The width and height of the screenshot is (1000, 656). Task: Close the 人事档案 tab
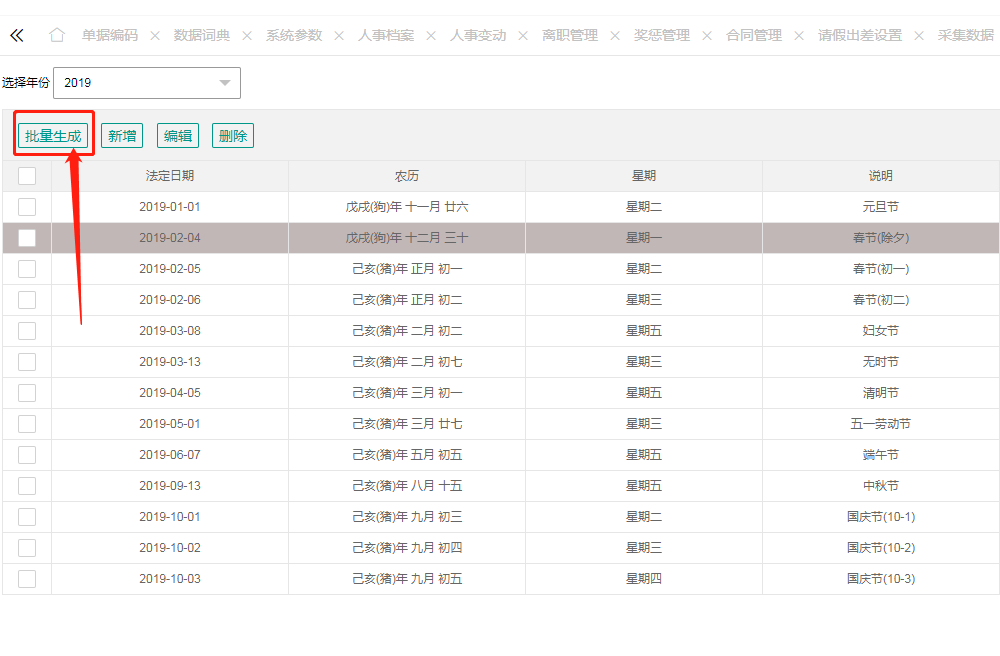[x=431, y=36]
